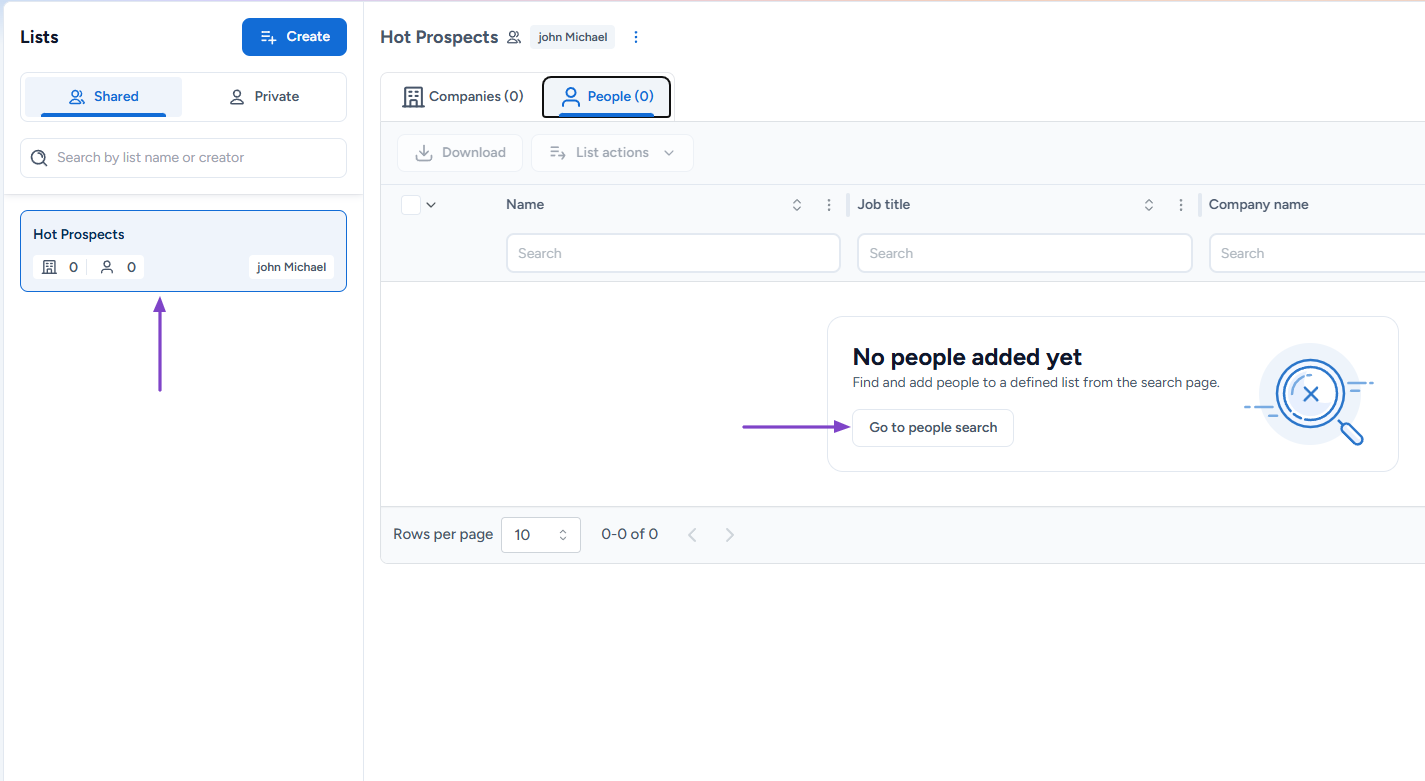Sort by the Job title column

1149,205
